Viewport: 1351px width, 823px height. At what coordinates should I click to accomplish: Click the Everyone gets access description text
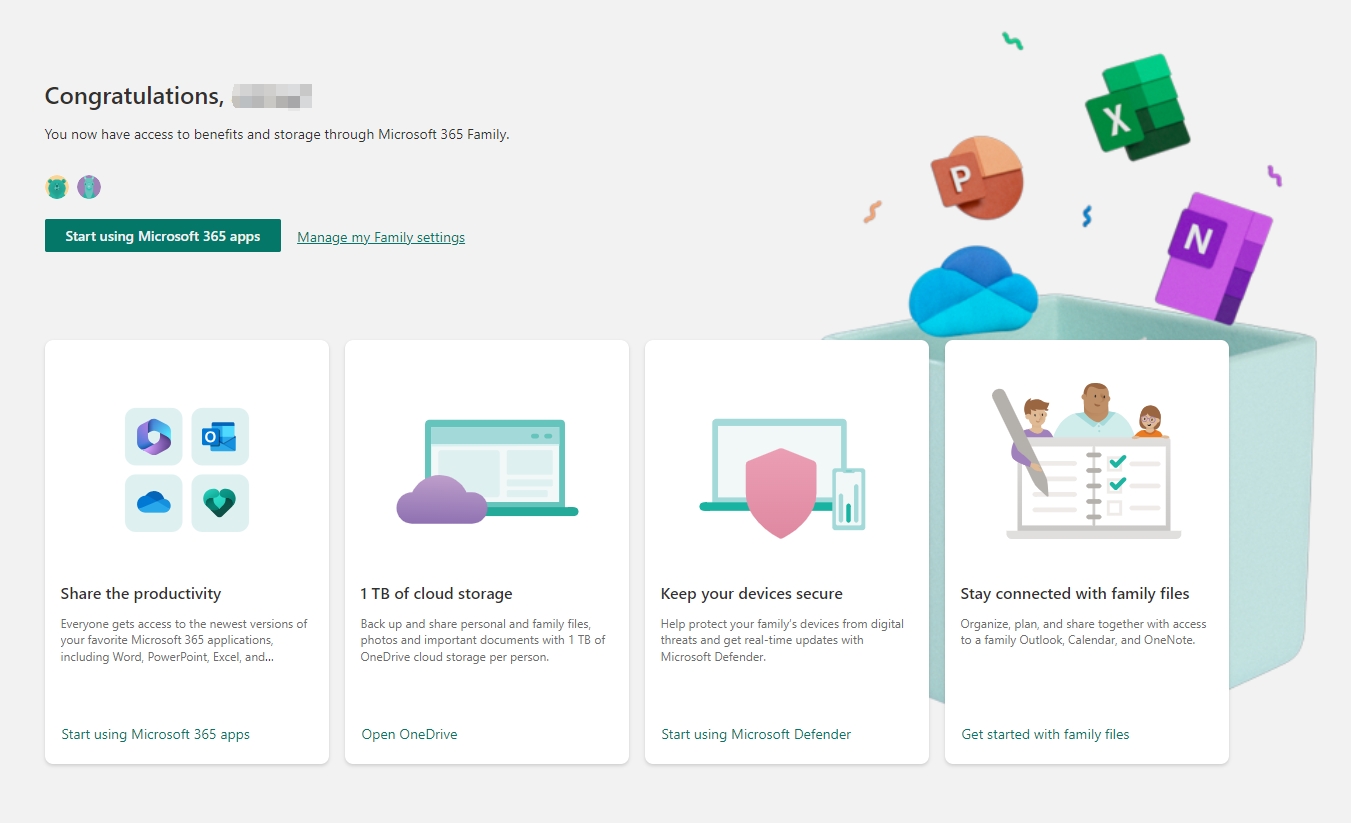184,640
